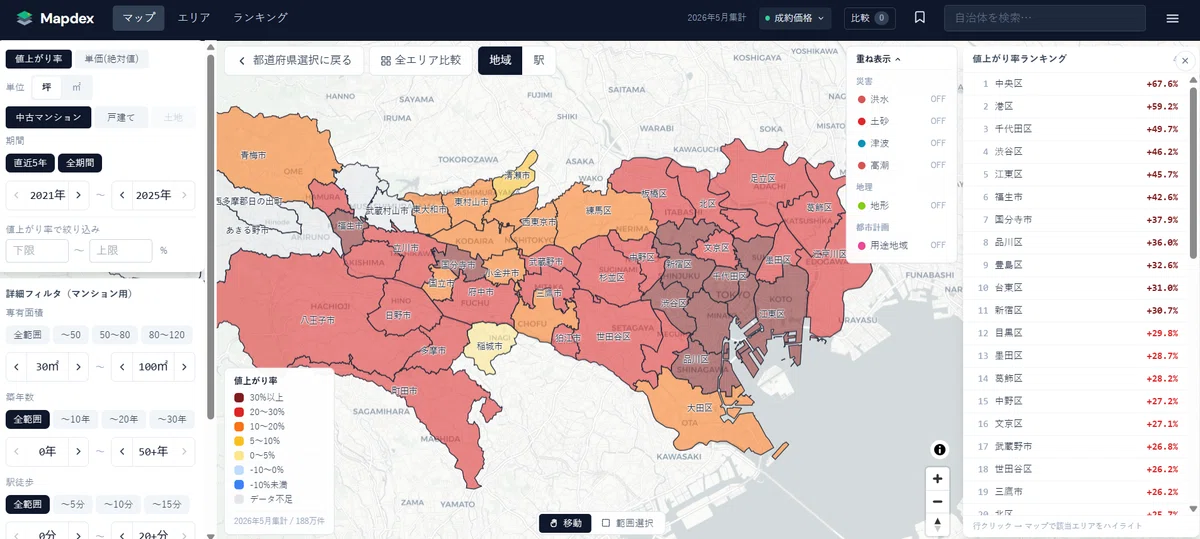
Task: Zoom out with the minus button
Action: pyautogui.click(x=937, y=501)
